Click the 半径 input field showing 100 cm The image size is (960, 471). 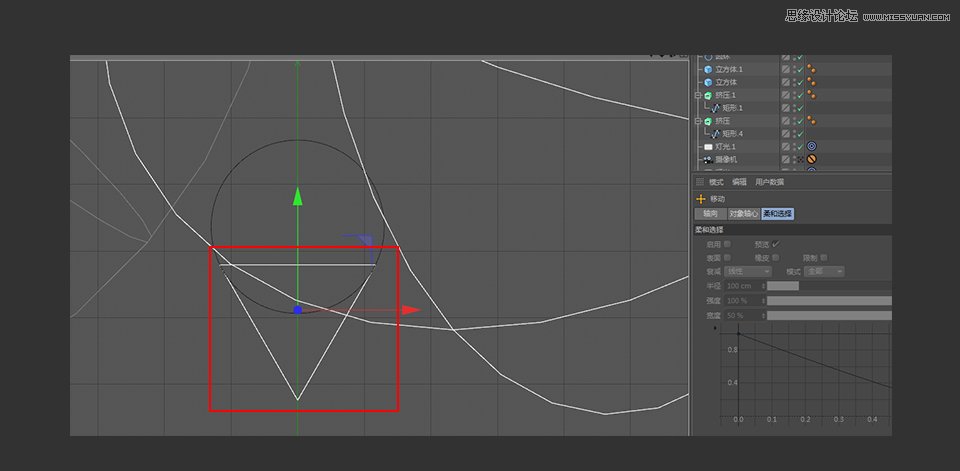tap(743, 286)
